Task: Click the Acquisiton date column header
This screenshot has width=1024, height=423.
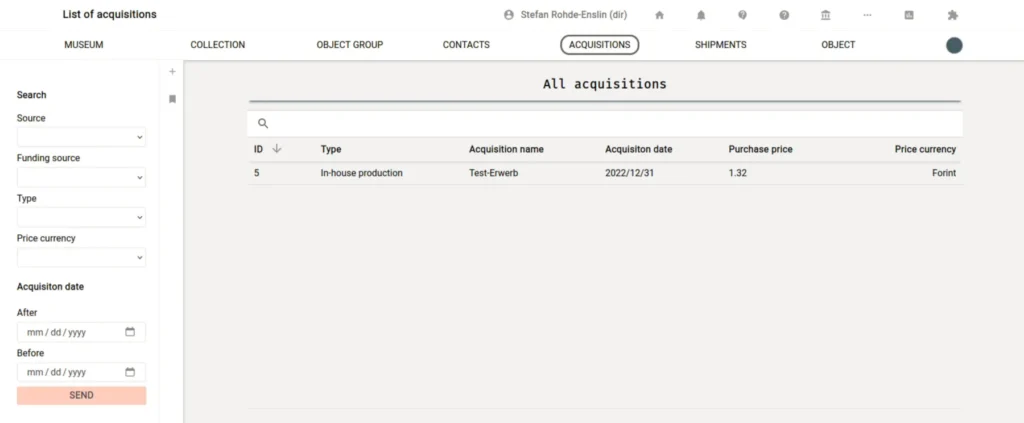Action: pyautogui.click(x=639, y=149)
